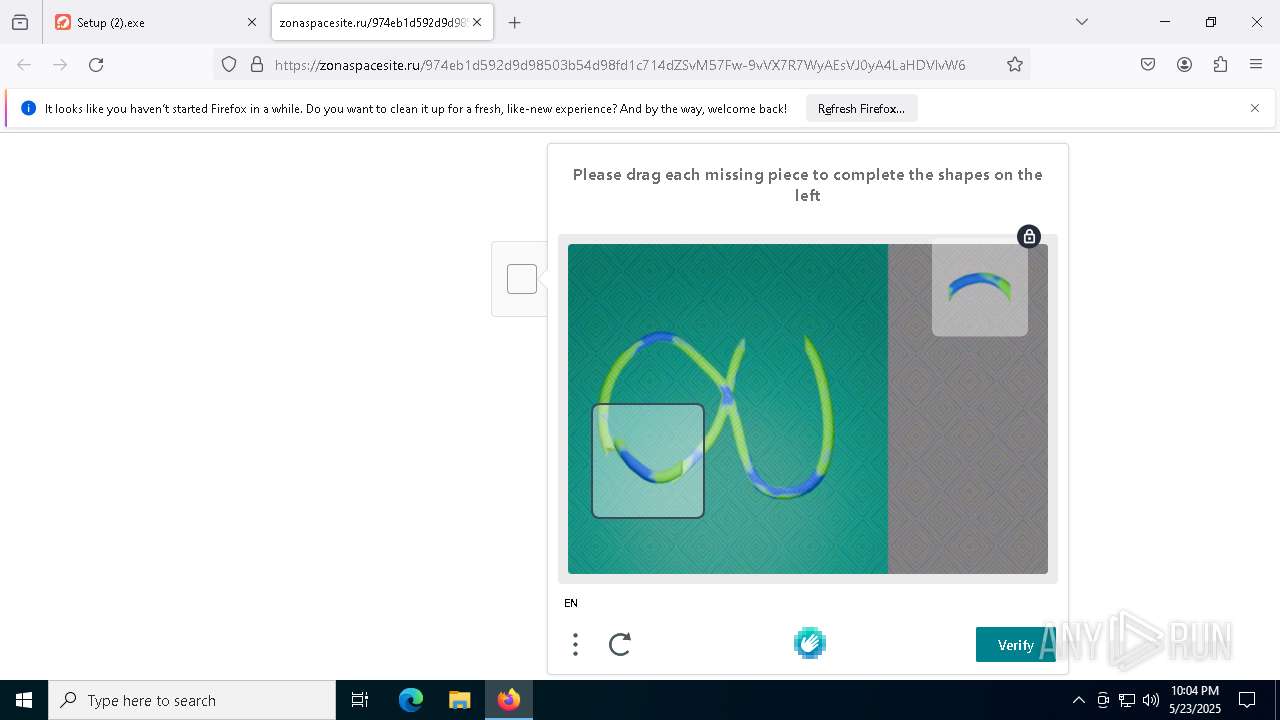Restore down the Firefox window
This screenshot has height=720, width=1280.
[x=1211, y=22]
